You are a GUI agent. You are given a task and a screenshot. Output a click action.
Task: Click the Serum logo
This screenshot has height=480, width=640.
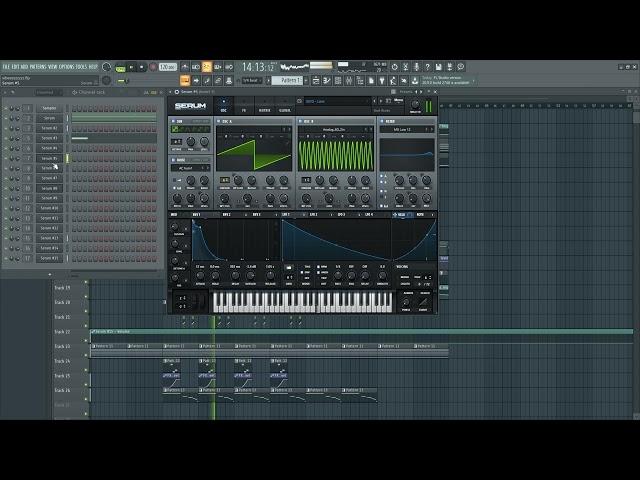[x=190, y=106]
